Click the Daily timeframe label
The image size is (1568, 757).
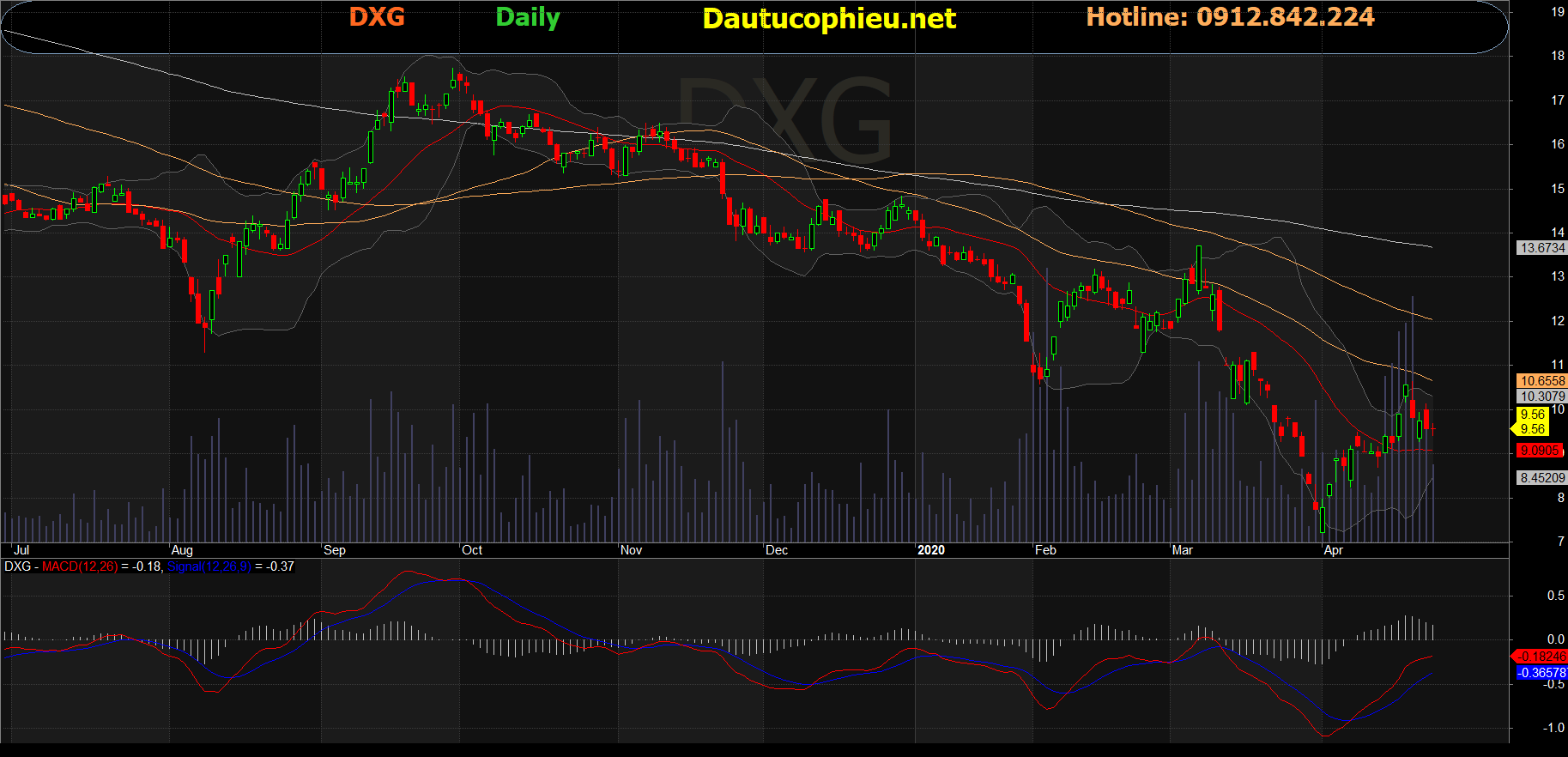click(x=528, y=18)
